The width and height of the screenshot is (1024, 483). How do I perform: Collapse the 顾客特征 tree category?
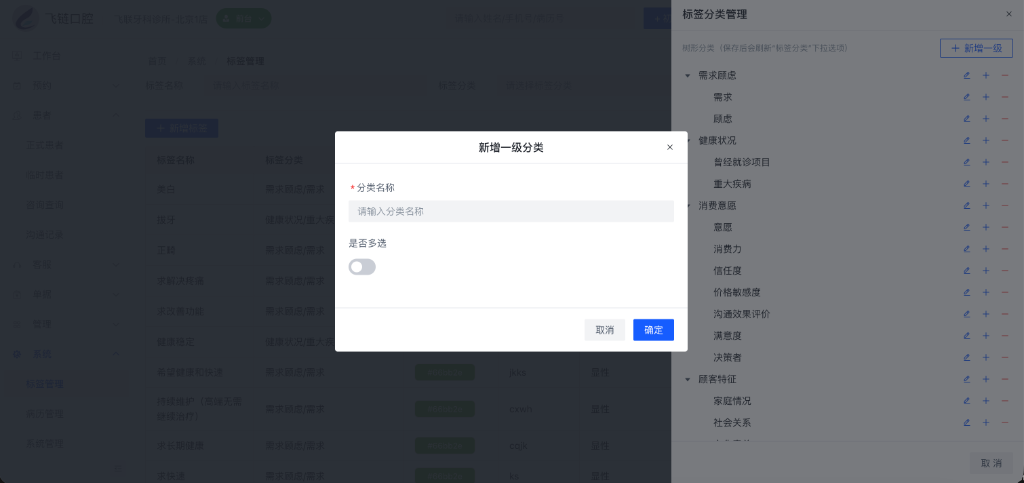[x=687, y=379]
